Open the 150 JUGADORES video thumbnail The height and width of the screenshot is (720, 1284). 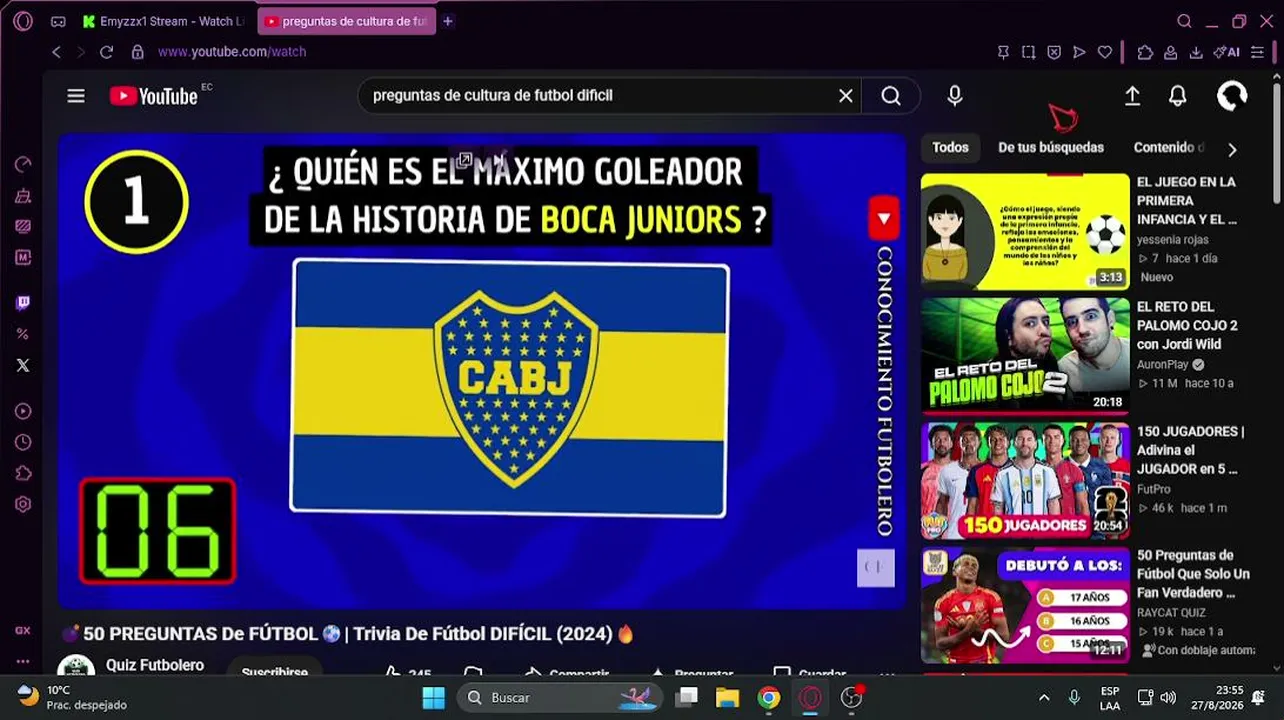click(x=1025, y=480)
